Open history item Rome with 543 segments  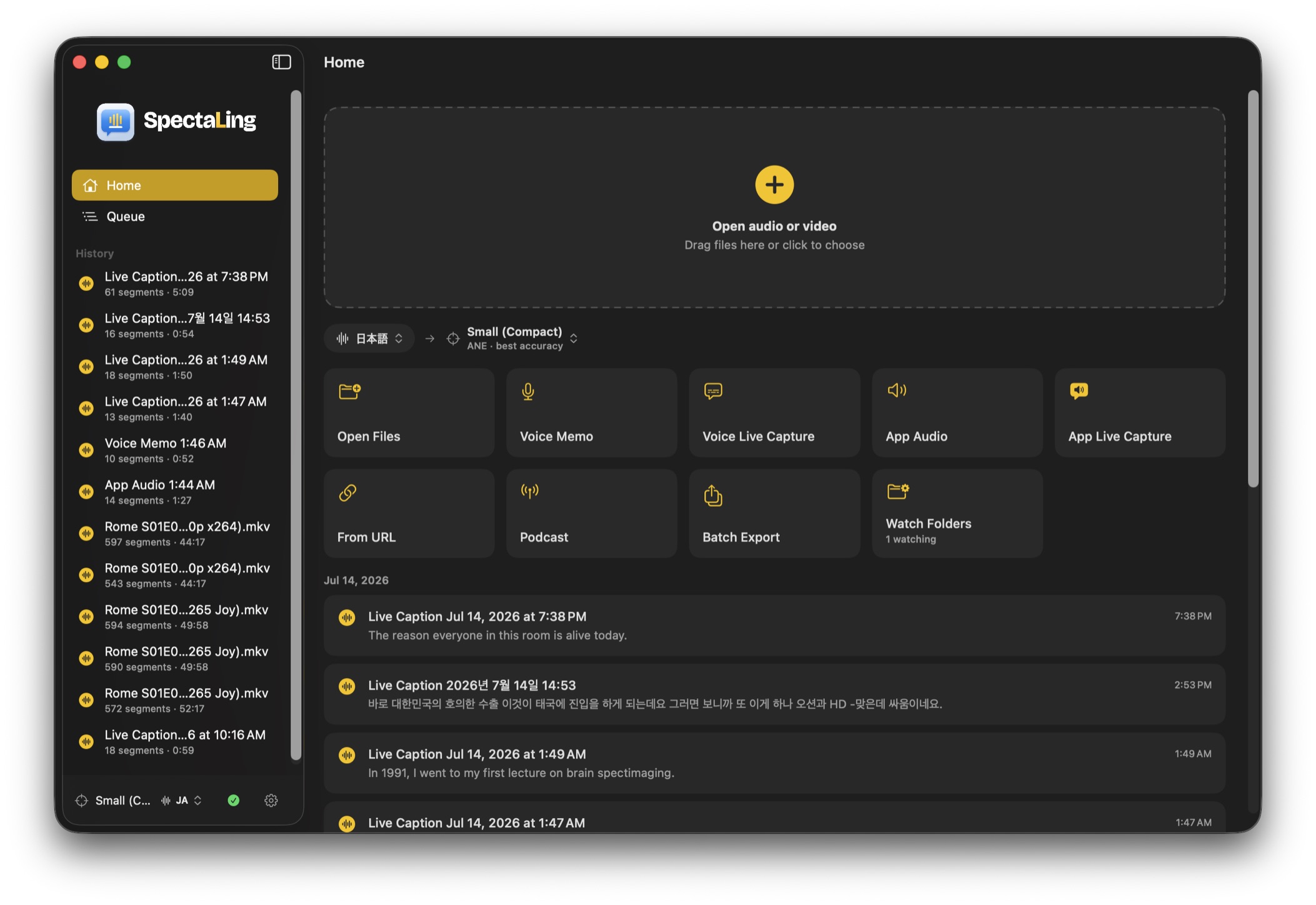point(175,575)
